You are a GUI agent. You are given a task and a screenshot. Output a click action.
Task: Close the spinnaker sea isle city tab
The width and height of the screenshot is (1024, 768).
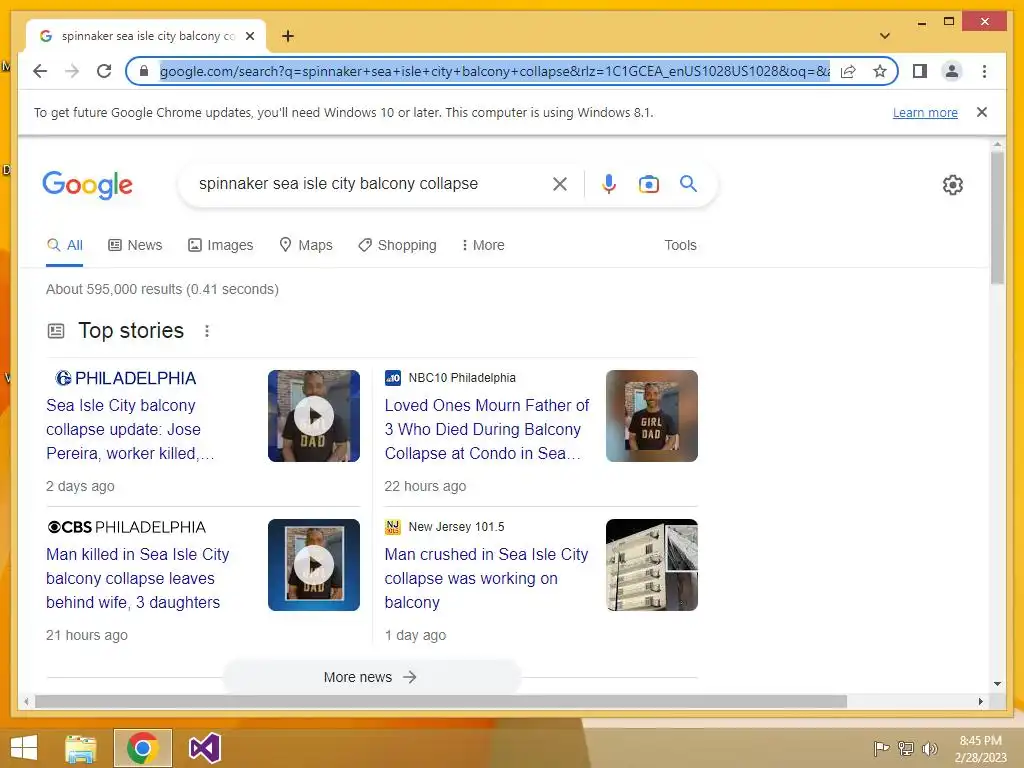250,36
